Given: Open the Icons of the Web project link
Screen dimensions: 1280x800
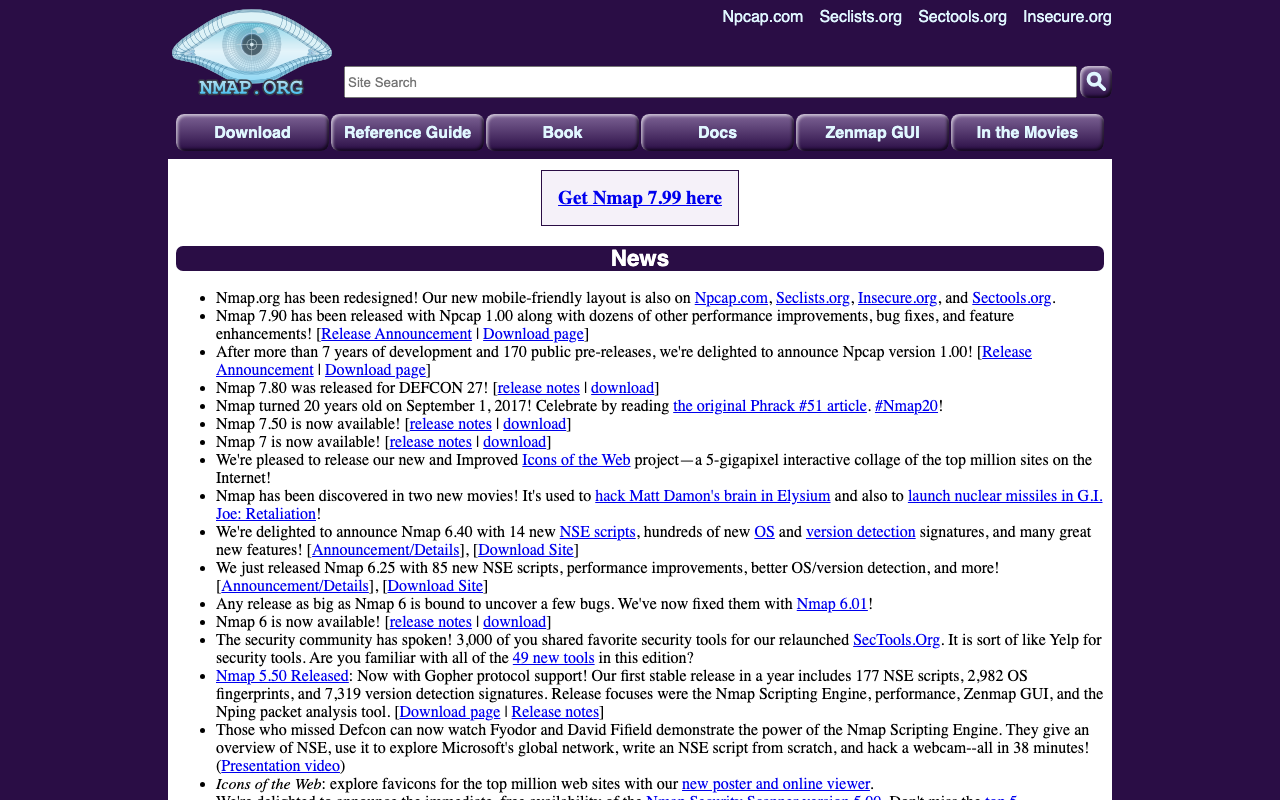Looking at the screenshot, I should click(576, 460).
